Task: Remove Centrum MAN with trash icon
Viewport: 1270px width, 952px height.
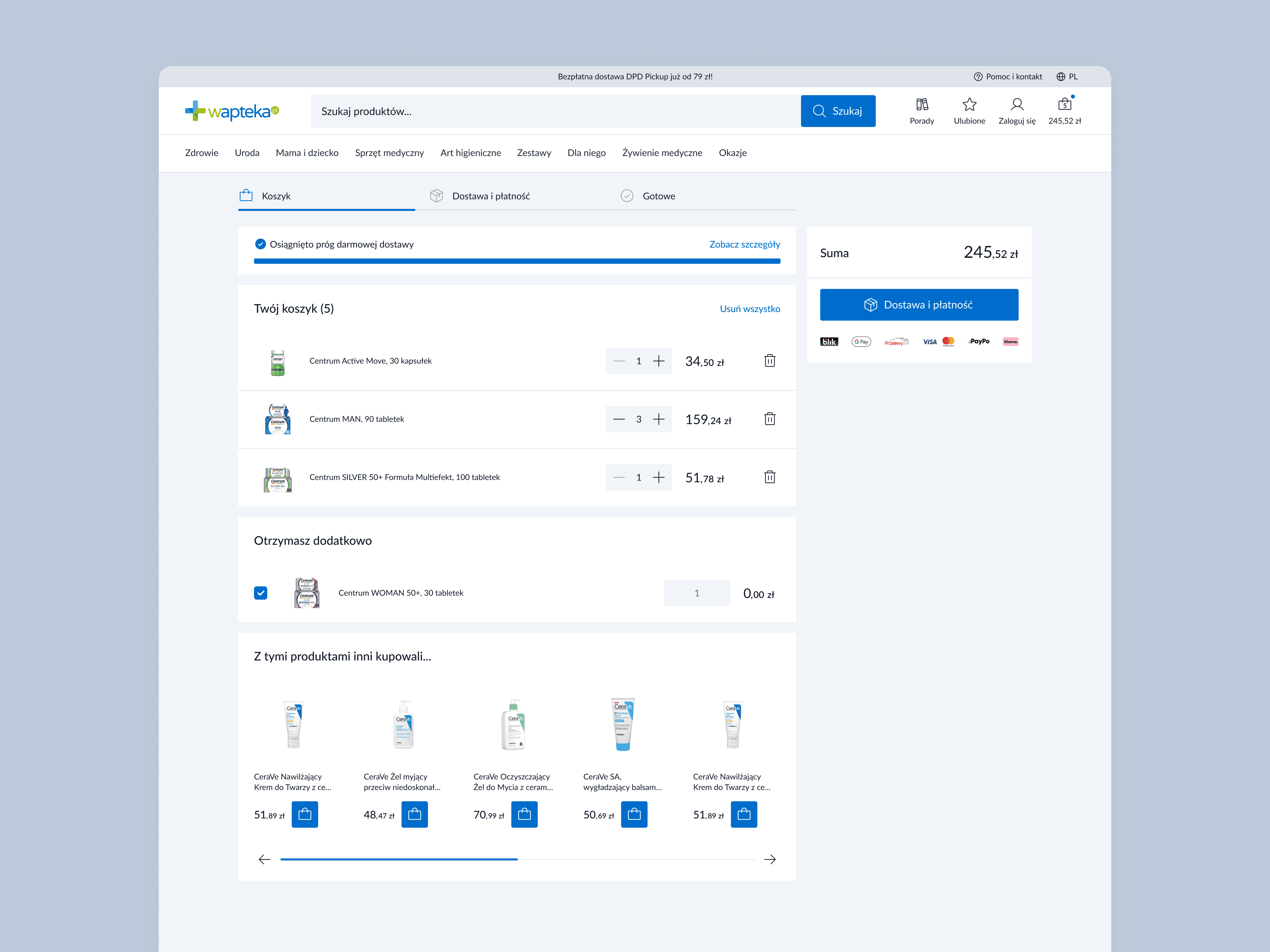Action: pyautogui.click(x=769, y=419)
